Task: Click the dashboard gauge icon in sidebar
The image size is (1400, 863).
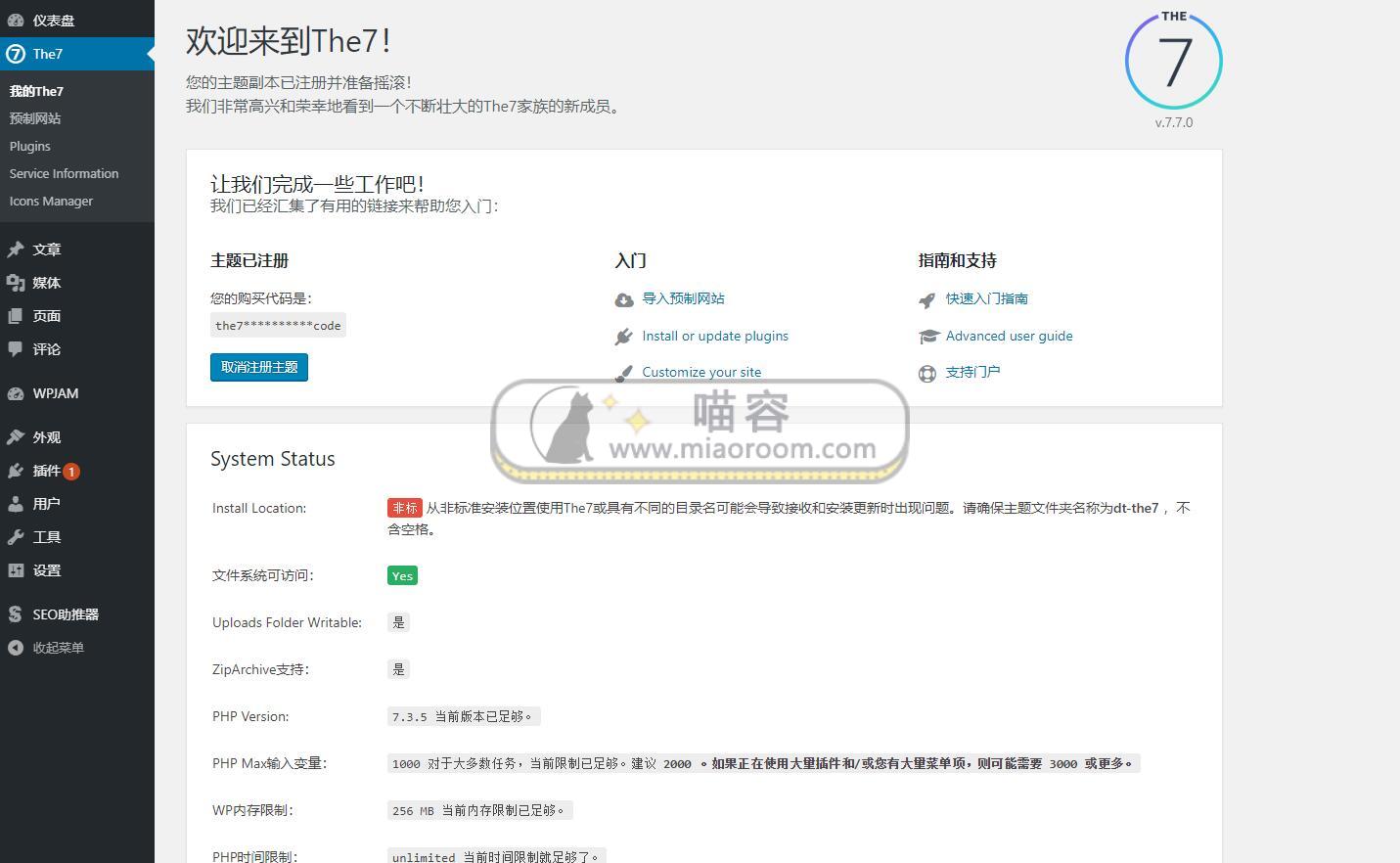Action: 16,20
